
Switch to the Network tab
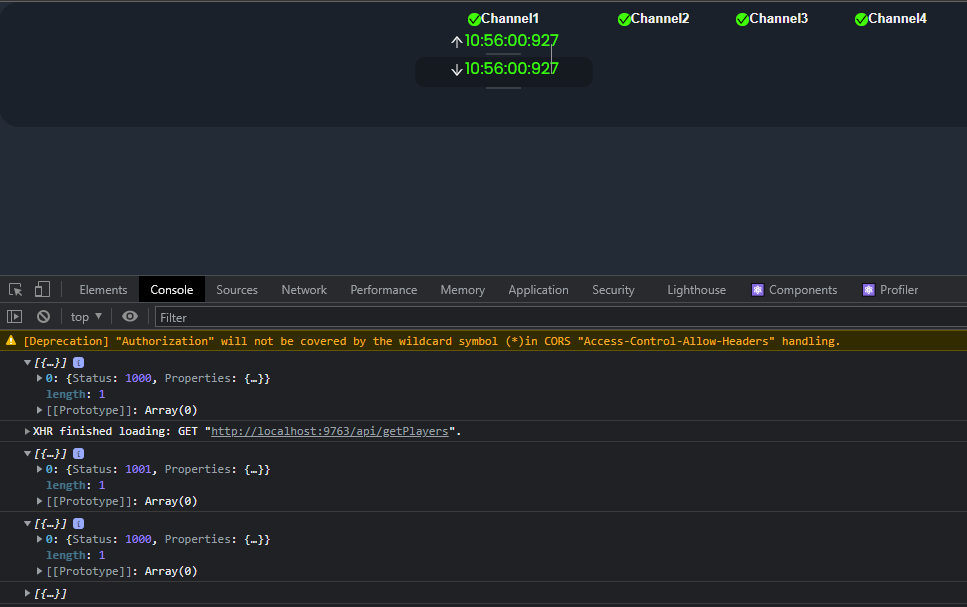click(x=304, y=290)
